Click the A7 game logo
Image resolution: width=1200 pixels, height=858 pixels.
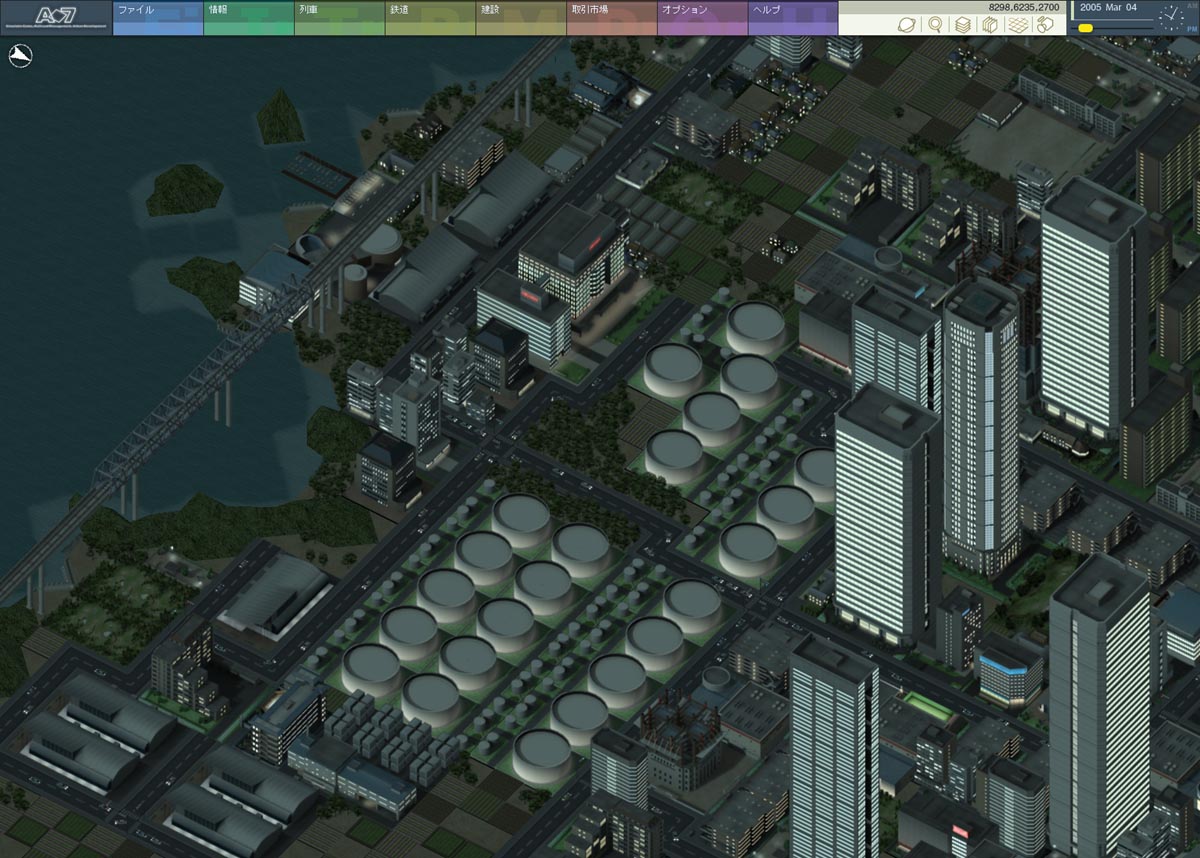(x=56, y=17)
